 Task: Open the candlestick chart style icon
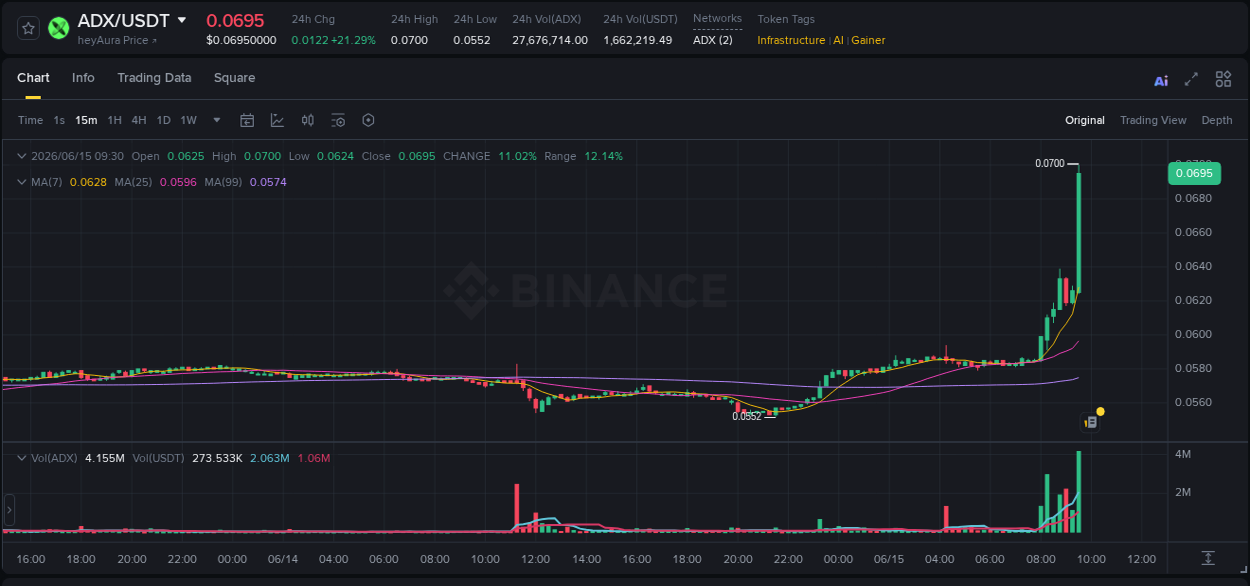308,120
